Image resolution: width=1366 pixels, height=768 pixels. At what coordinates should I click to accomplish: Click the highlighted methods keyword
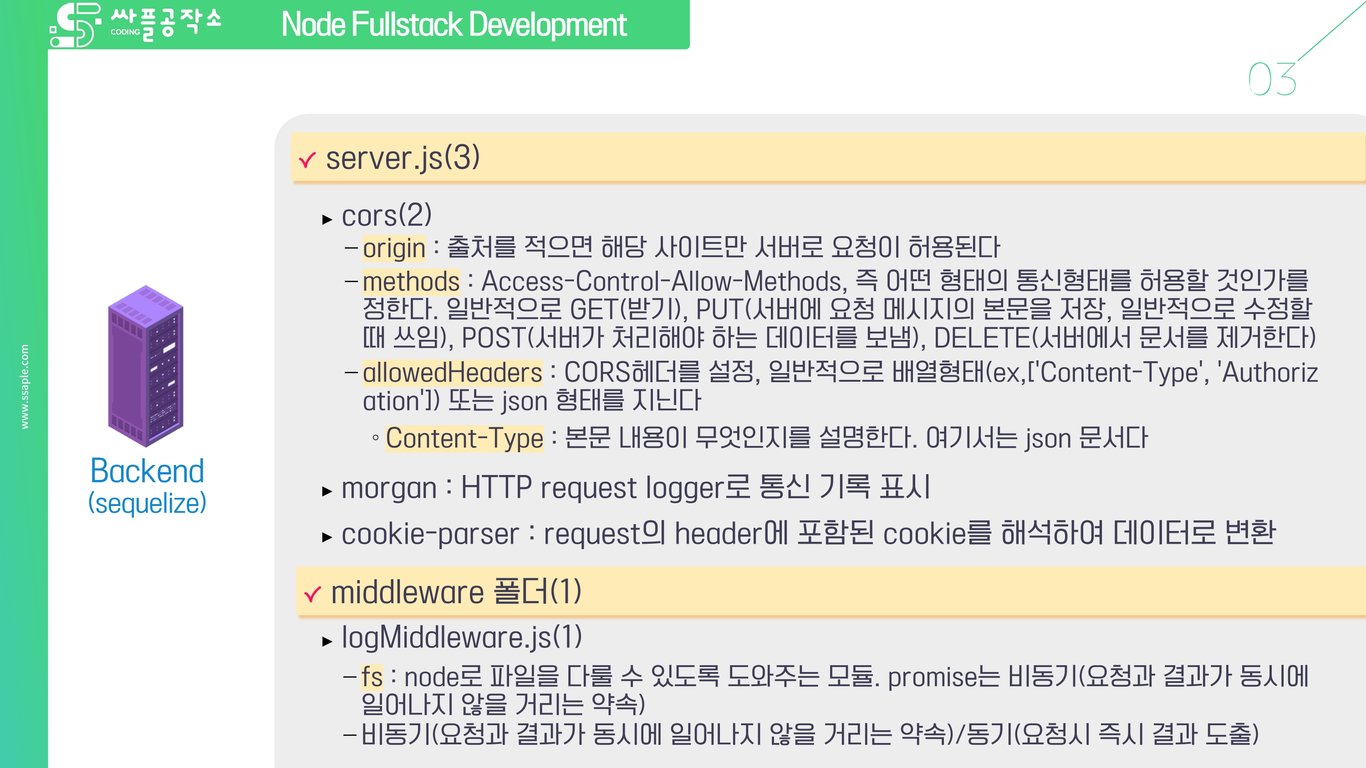[x=411, y=281]
